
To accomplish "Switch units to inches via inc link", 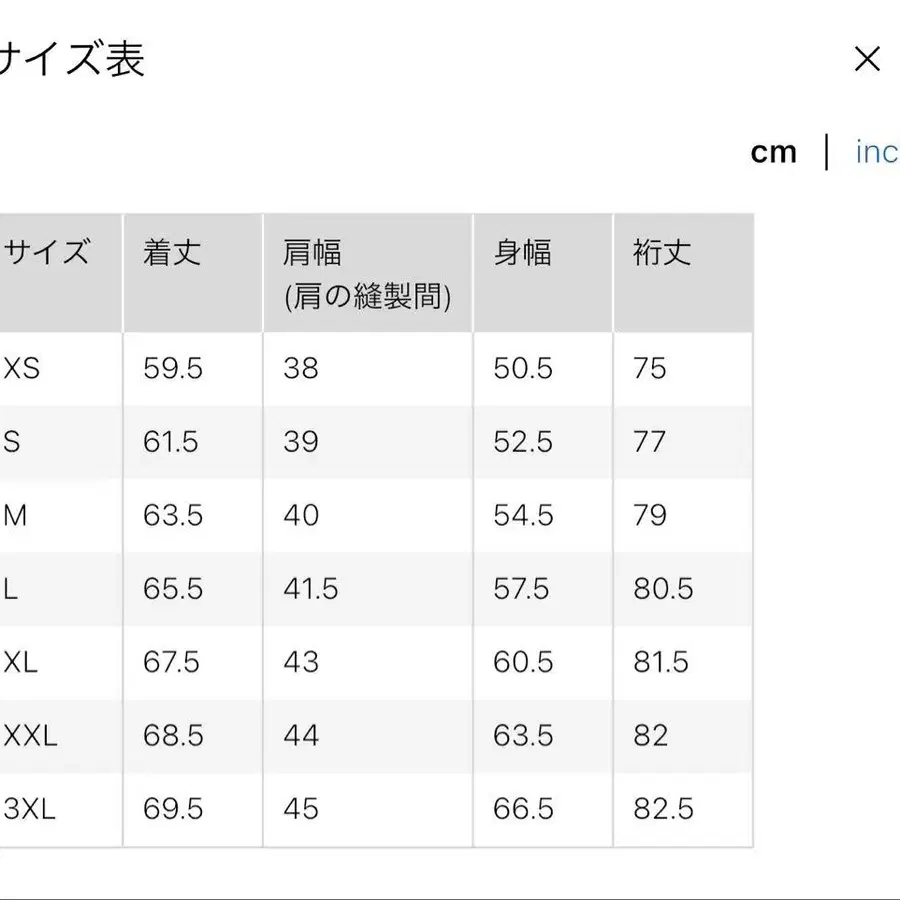I will click(x=877, y=152).
